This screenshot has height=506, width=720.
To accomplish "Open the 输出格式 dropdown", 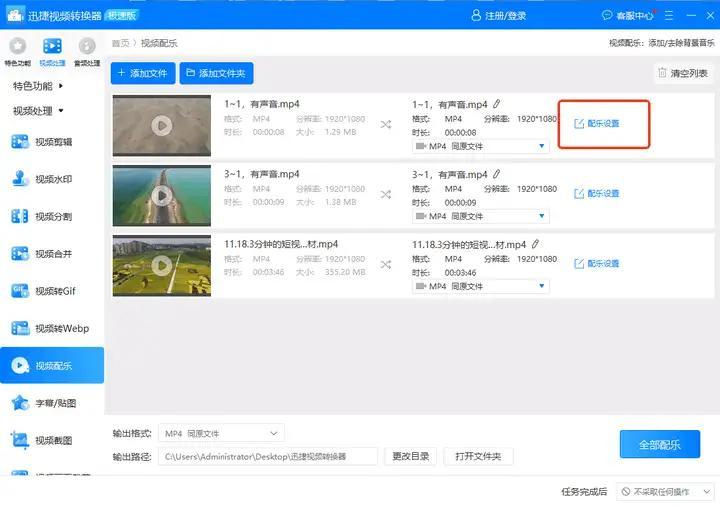I will tap(222, 433).
